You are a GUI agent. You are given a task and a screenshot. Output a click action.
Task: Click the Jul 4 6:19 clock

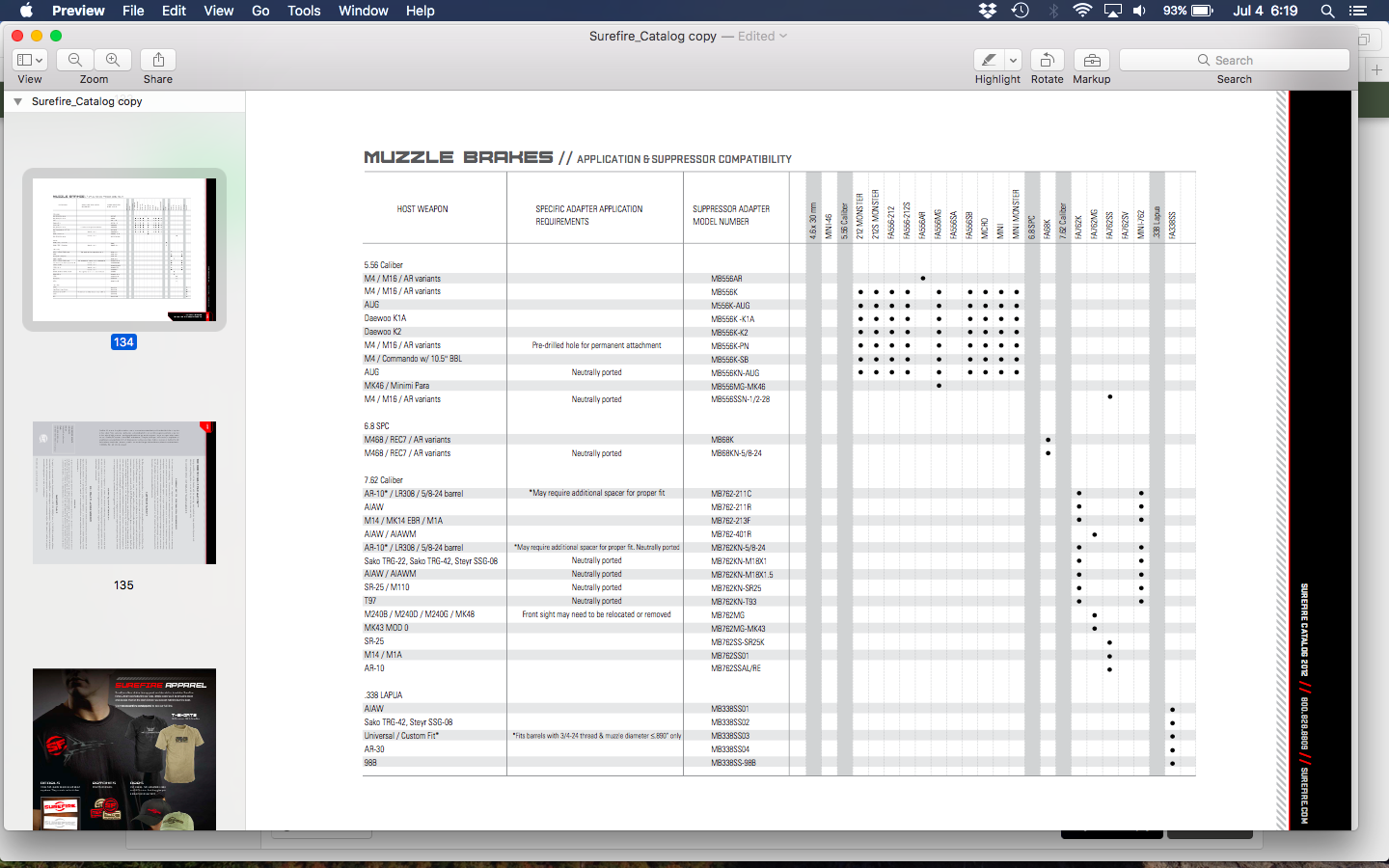(1265, 11)
